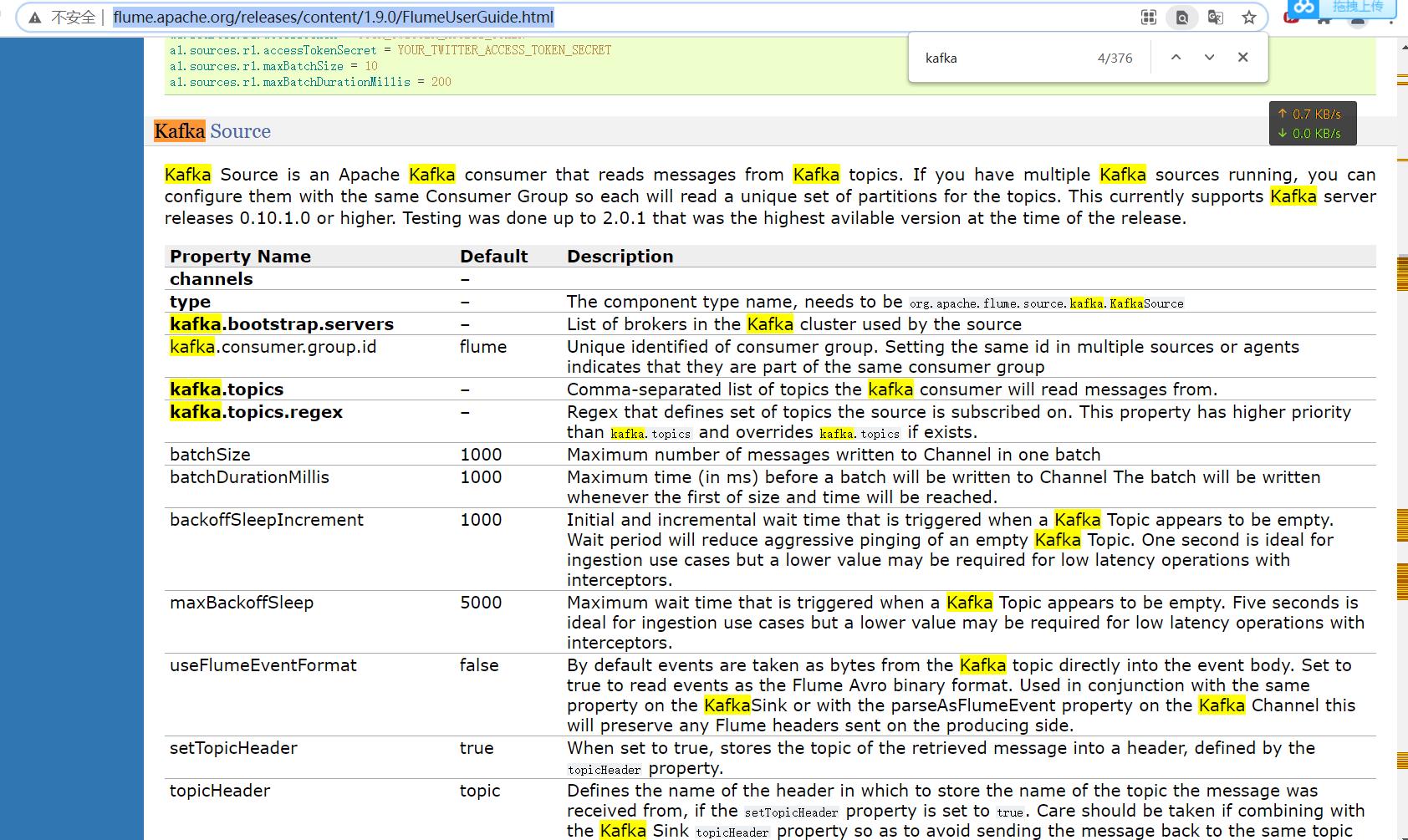Click the 不安全 security label
Image resolution: width=1408 pixels, height=840 pixels.
click(73, 17)
